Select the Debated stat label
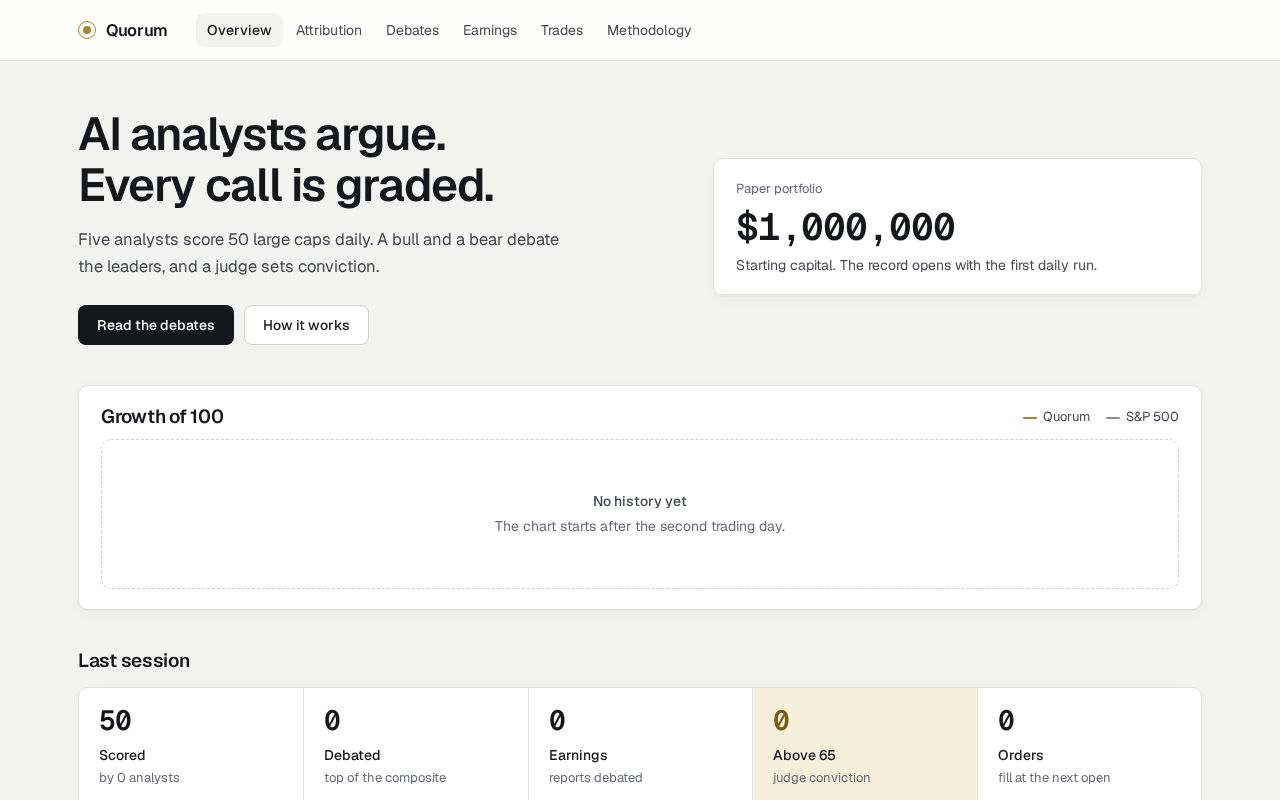Screen dimensions: 1280x800 click(352, 755)
